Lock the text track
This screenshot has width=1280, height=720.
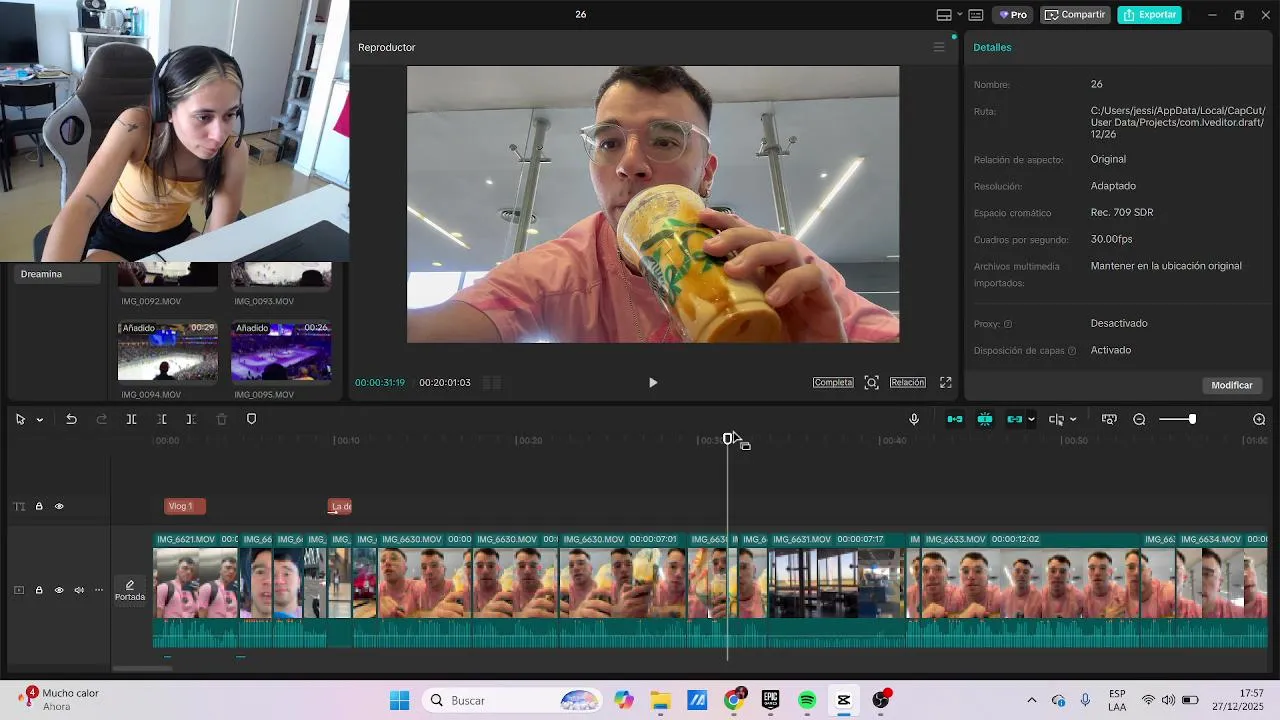[39, 506]
